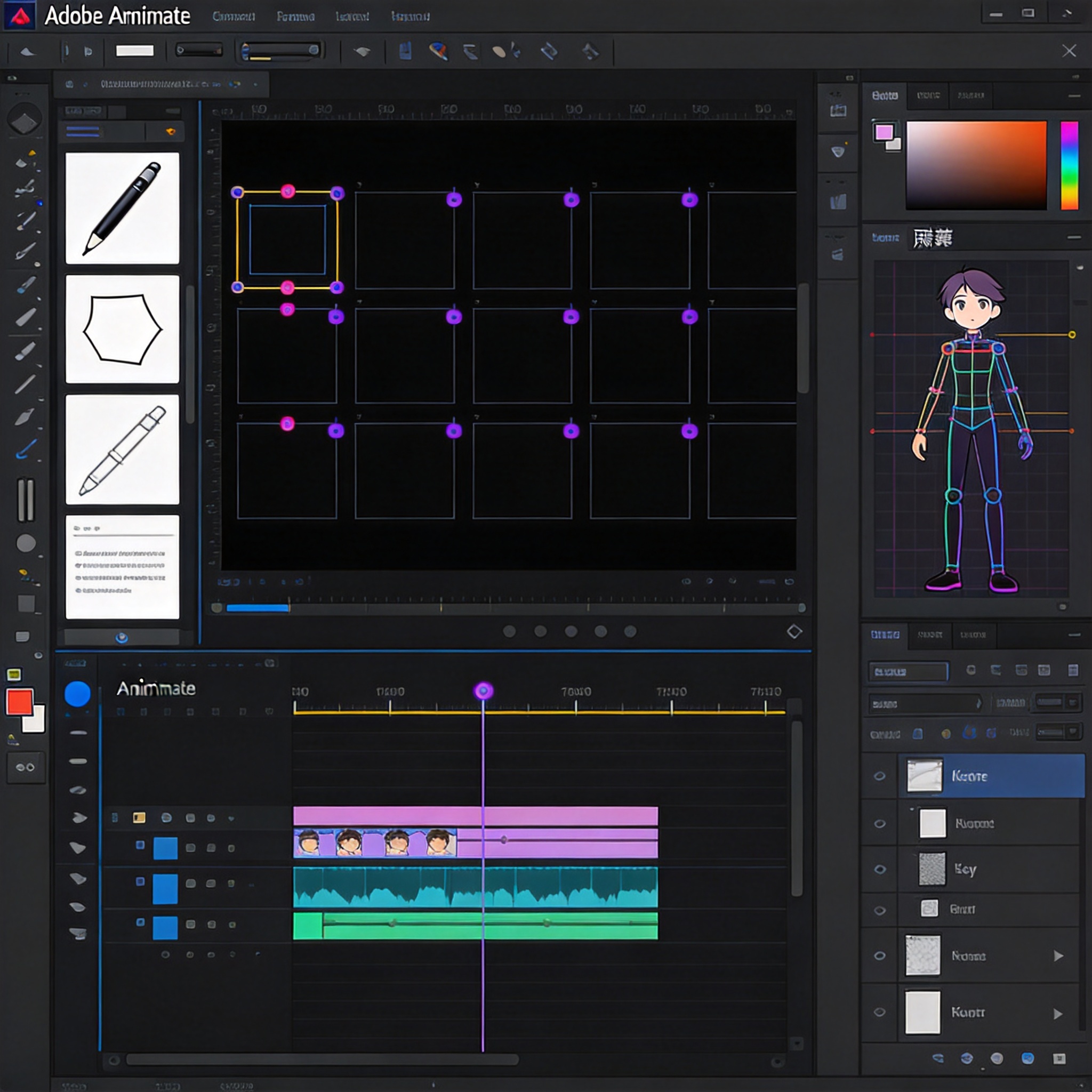Click the blue lock icon in layers panel options

pyautogui.click(x=918, y=734)
